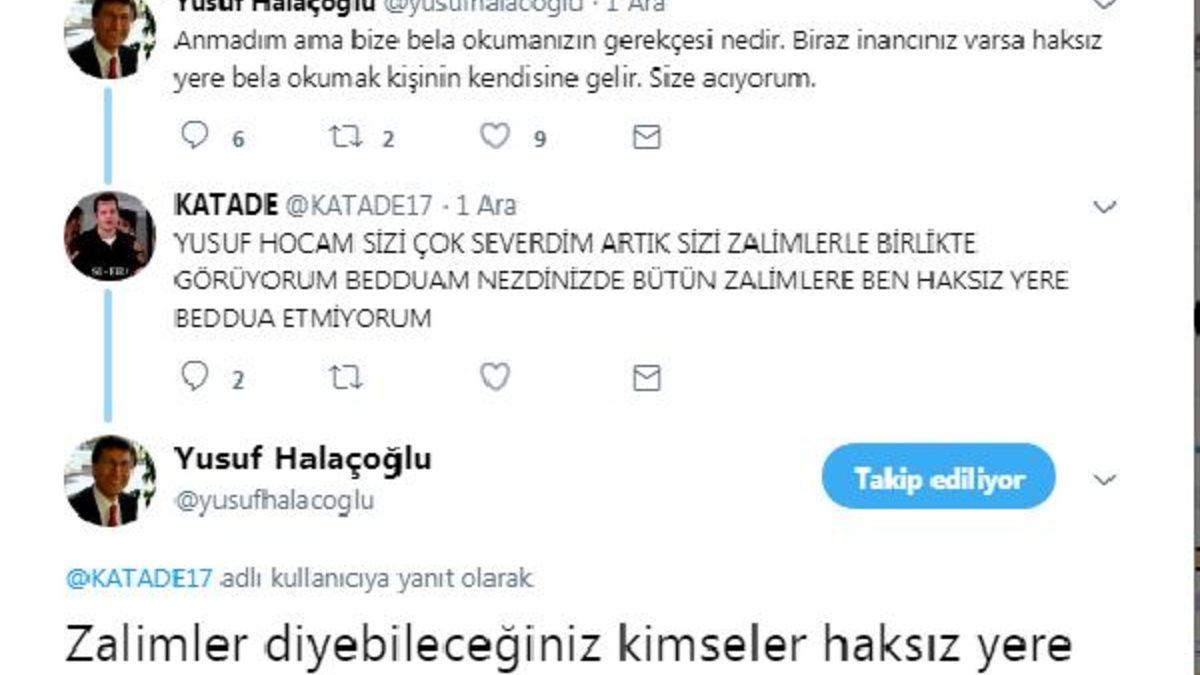
Task: Open chevron menu on the top tweet
Action: tap(1104, 4)
